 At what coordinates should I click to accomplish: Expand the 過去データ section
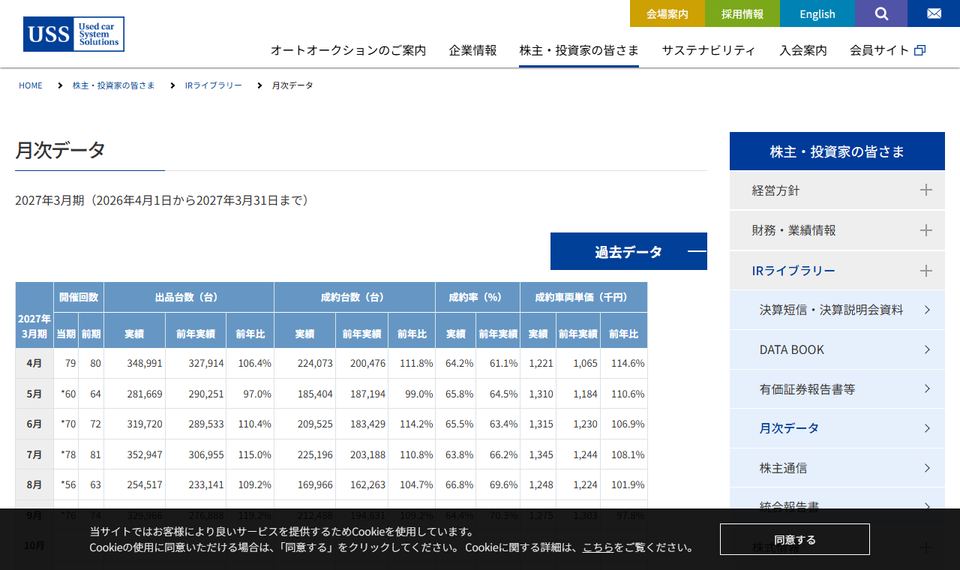tap(628, 251)
